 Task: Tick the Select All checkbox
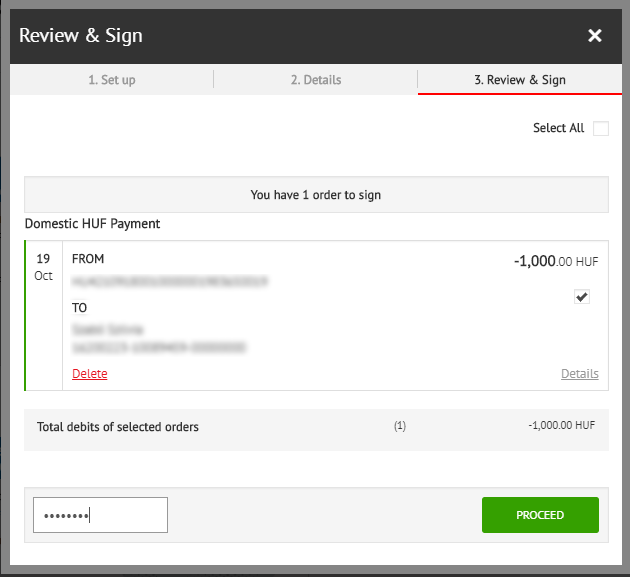click(600, 128)
